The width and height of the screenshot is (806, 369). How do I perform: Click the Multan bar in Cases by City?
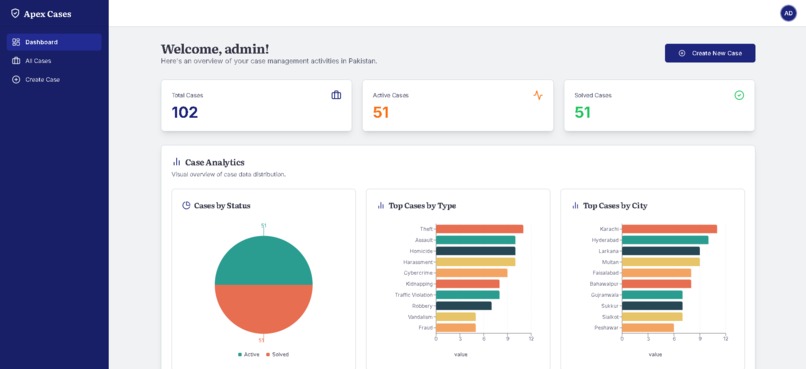click(x=661, y=262)
